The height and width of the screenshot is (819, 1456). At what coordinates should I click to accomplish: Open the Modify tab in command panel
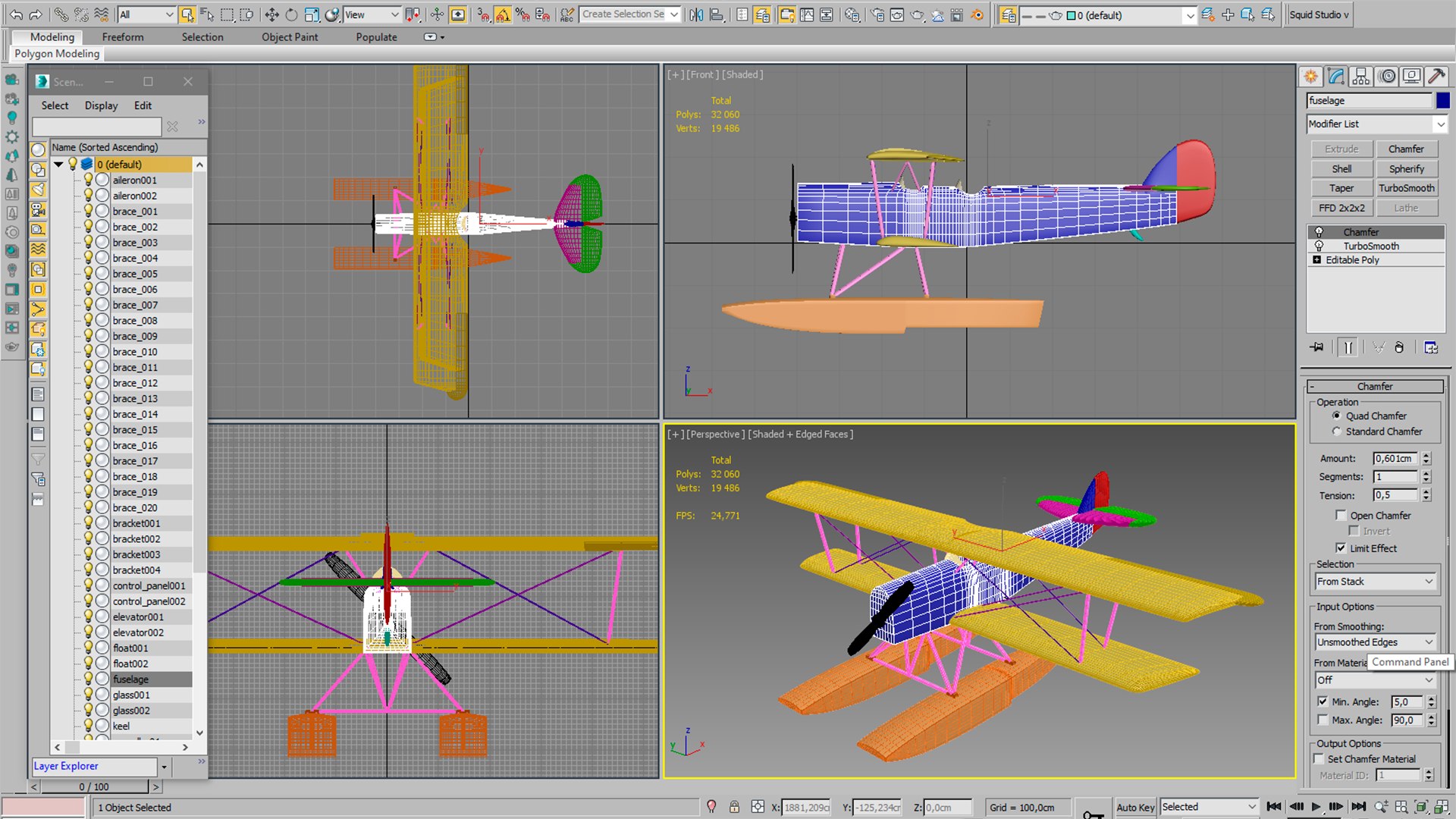tap(1336, 76)
